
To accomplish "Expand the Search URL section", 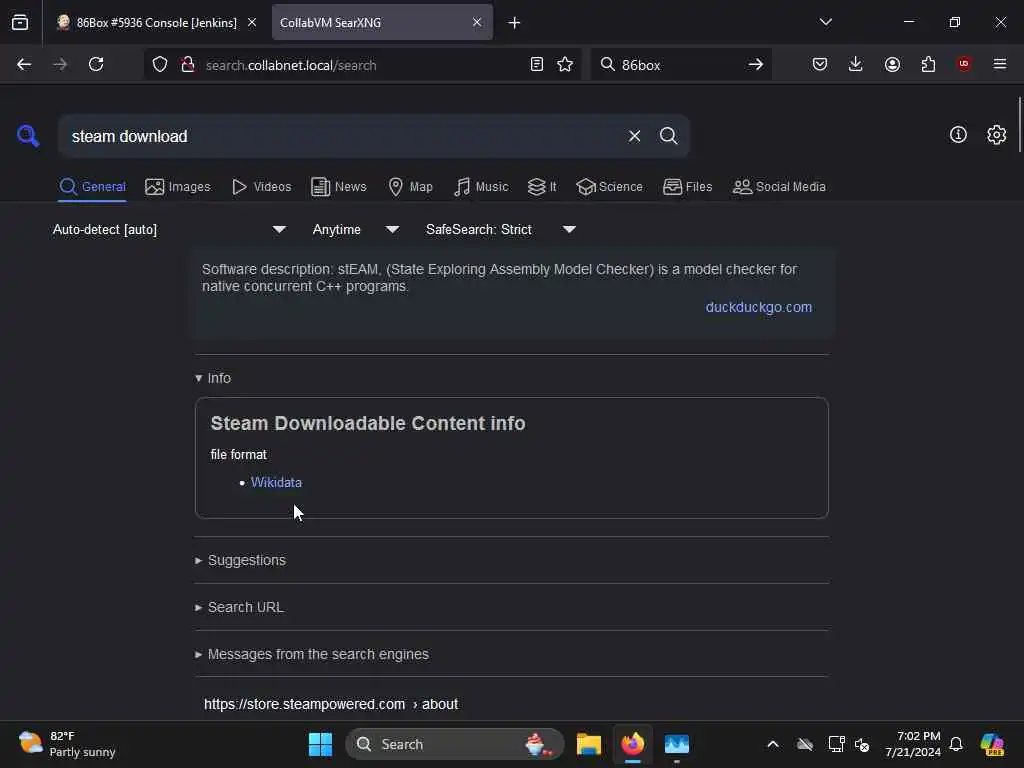I will [x=239, y=607].
